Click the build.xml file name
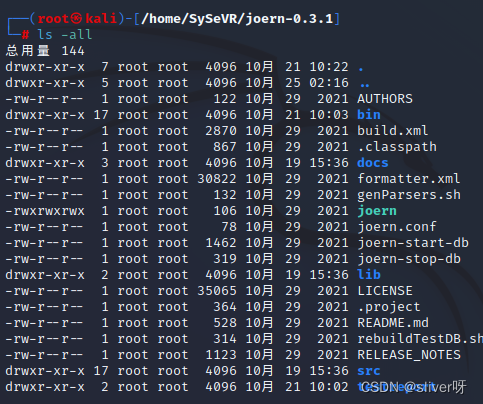 pos(393,131)
